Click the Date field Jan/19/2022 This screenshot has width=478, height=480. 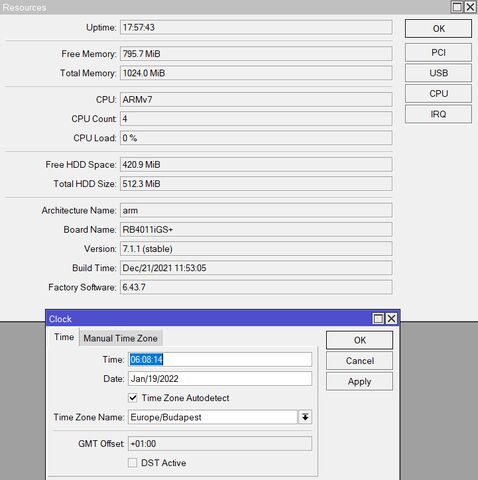click(x=220, y=379)
